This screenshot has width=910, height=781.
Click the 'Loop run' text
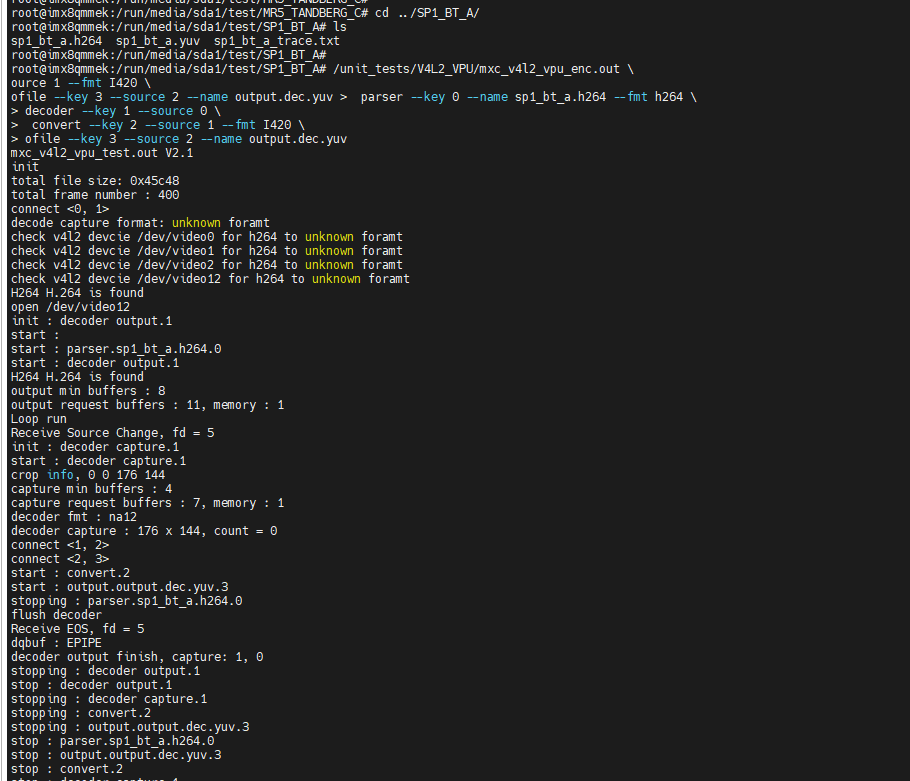tap(39, 419)
